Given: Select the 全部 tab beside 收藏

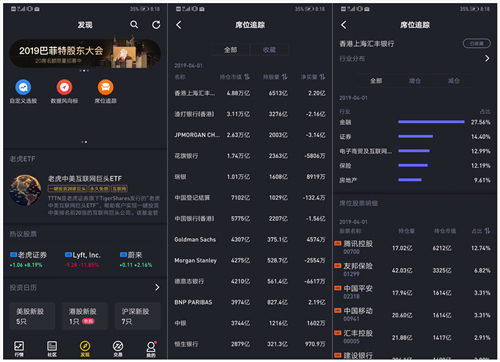Looking at the screenshot, I should [x=230, y=50].
